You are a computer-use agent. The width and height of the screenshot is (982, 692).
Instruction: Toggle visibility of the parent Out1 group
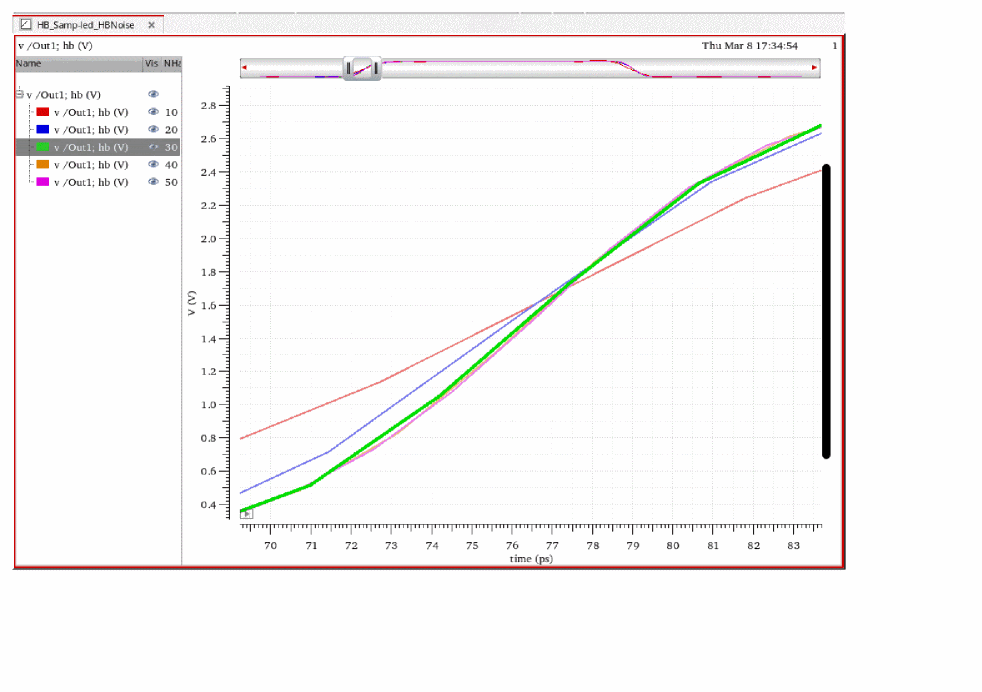[153, 95]
